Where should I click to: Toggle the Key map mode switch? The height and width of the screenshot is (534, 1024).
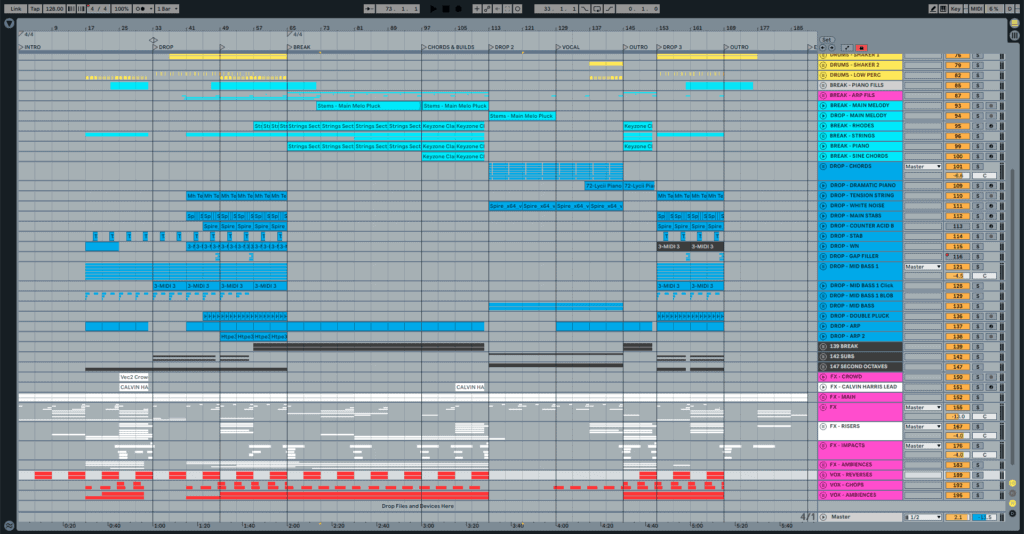point(957,8)
